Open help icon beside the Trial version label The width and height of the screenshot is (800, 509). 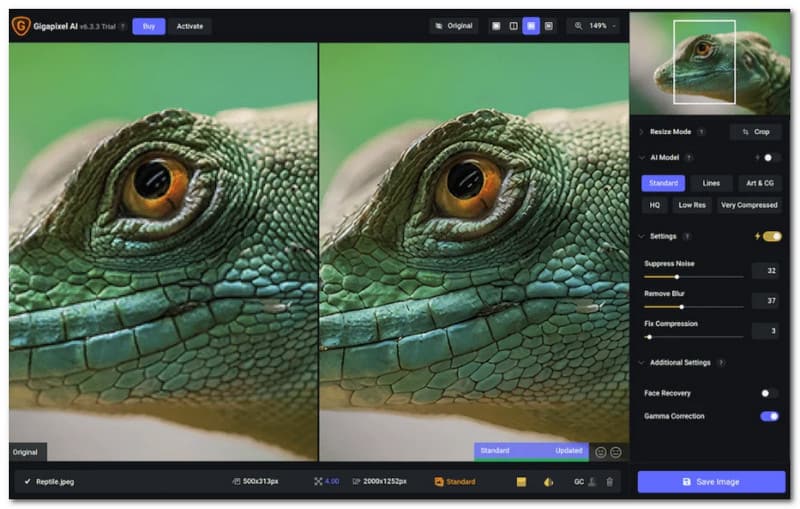pyautogui.click(x=122, y=27)
